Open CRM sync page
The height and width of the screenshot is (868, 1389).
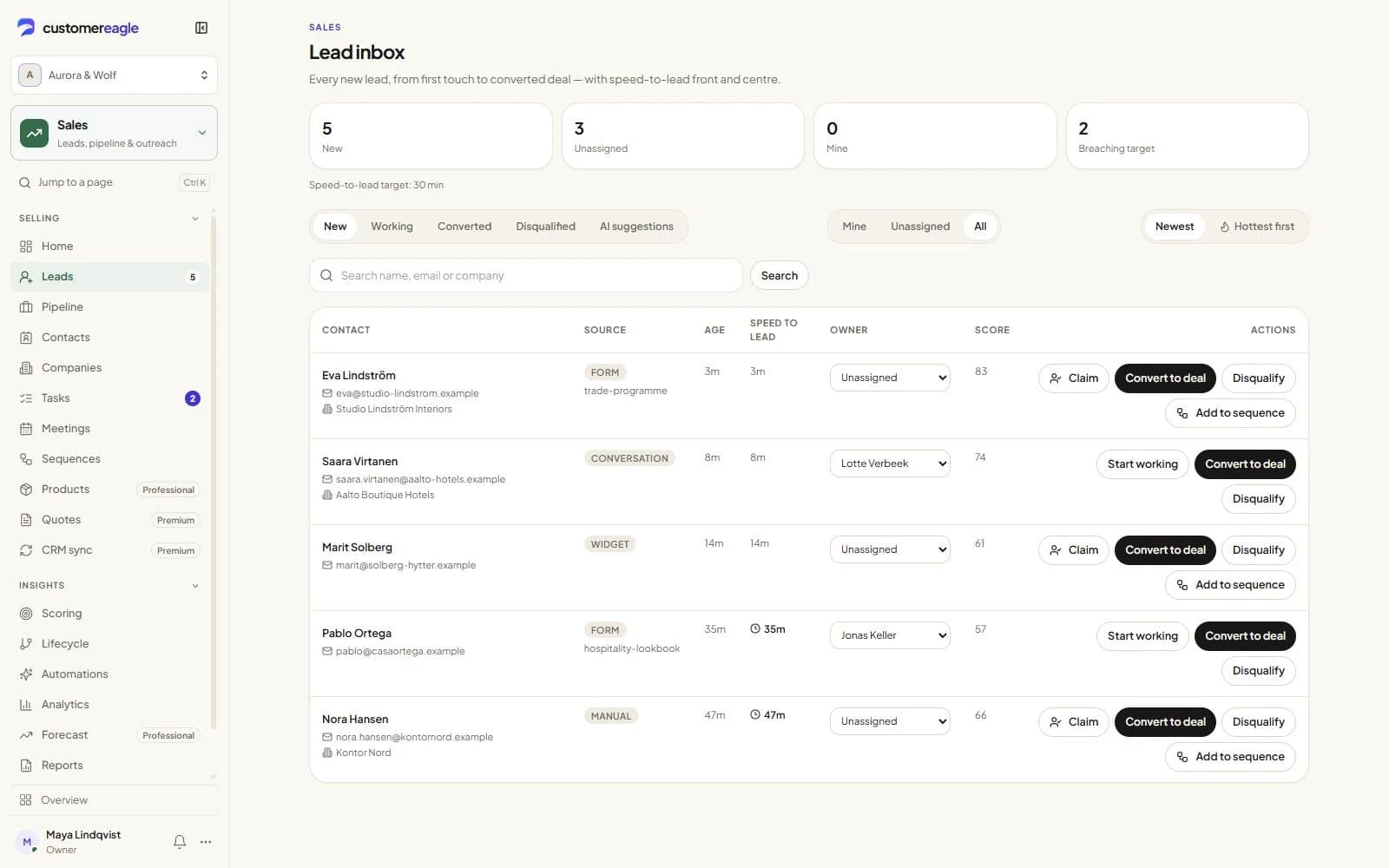pos(110,550)
